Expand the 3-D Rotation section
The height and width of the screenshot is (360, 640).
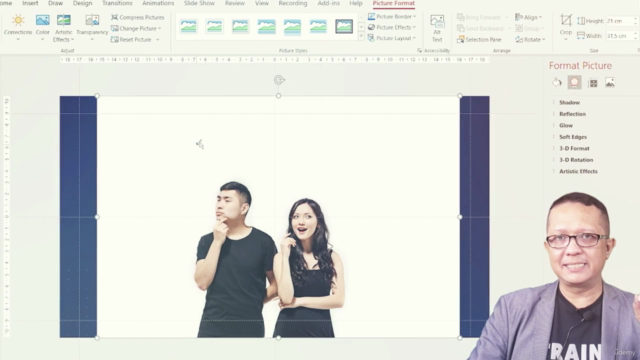pyautogui.click(x=576, y=160)
